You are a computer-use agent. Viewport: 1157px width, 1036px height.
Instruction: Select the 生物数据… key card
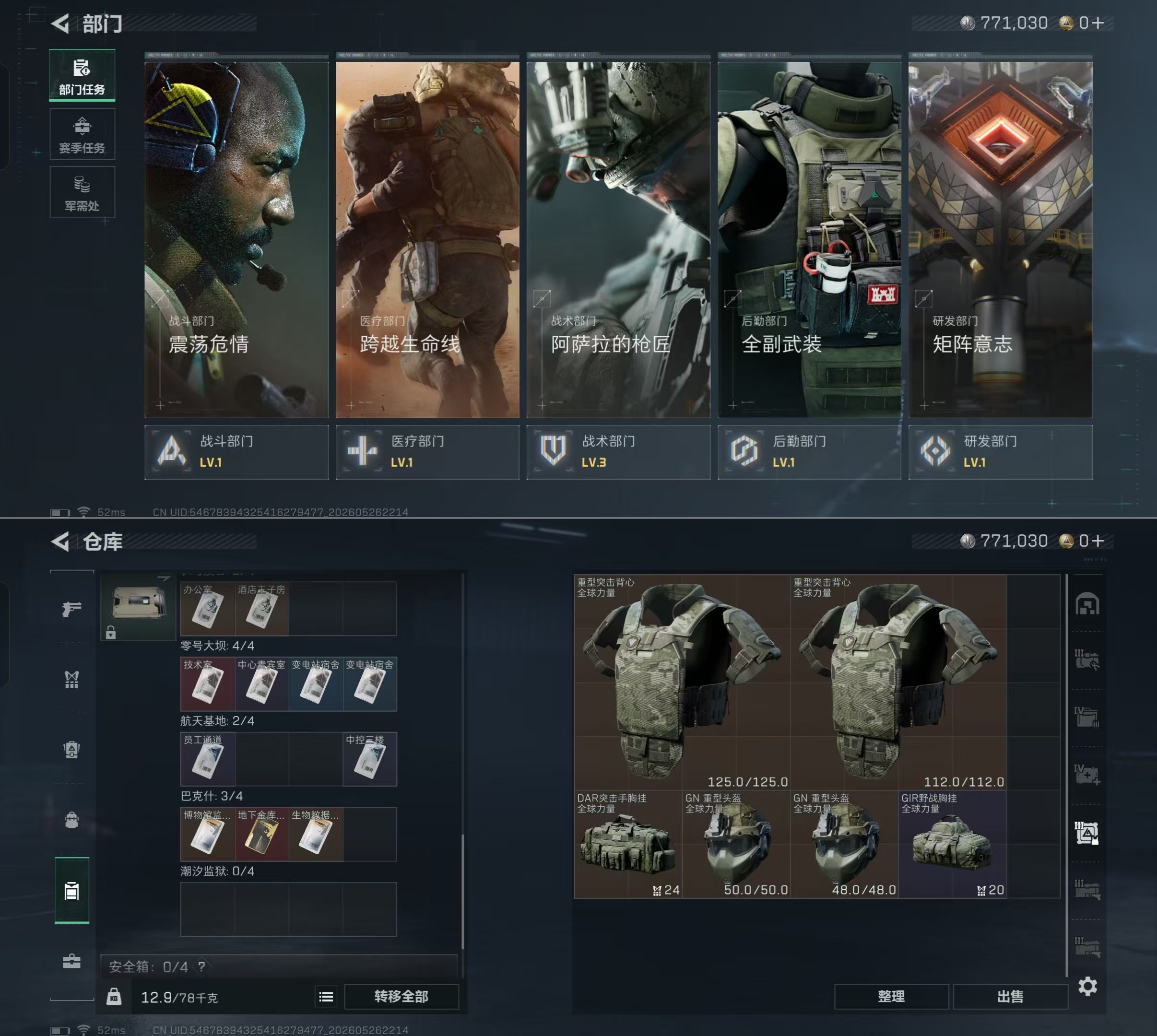[x=316, y=834]
